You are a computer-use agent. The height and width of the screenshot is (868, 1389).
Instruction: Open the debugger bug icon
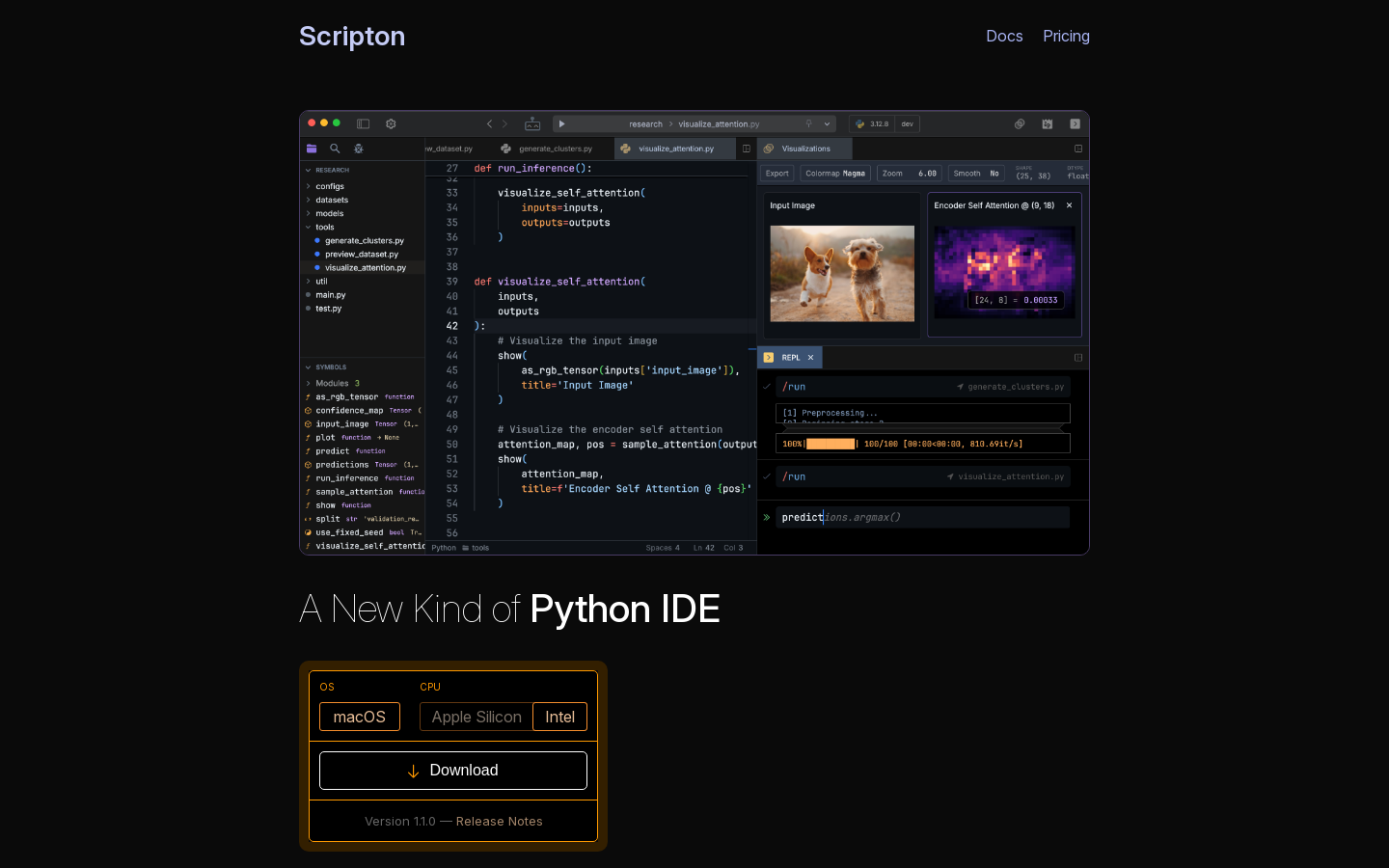coord(358,149)
